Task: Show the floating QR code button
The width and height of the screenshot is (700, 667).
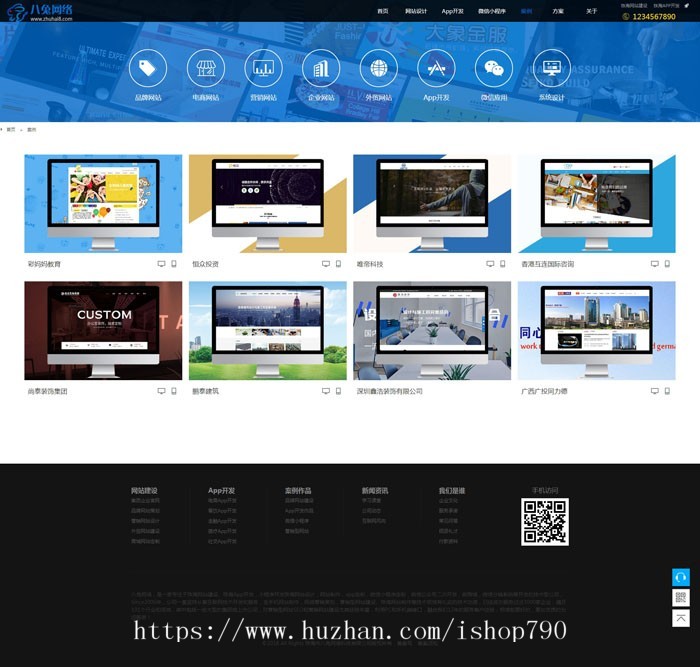Action: 681,598
